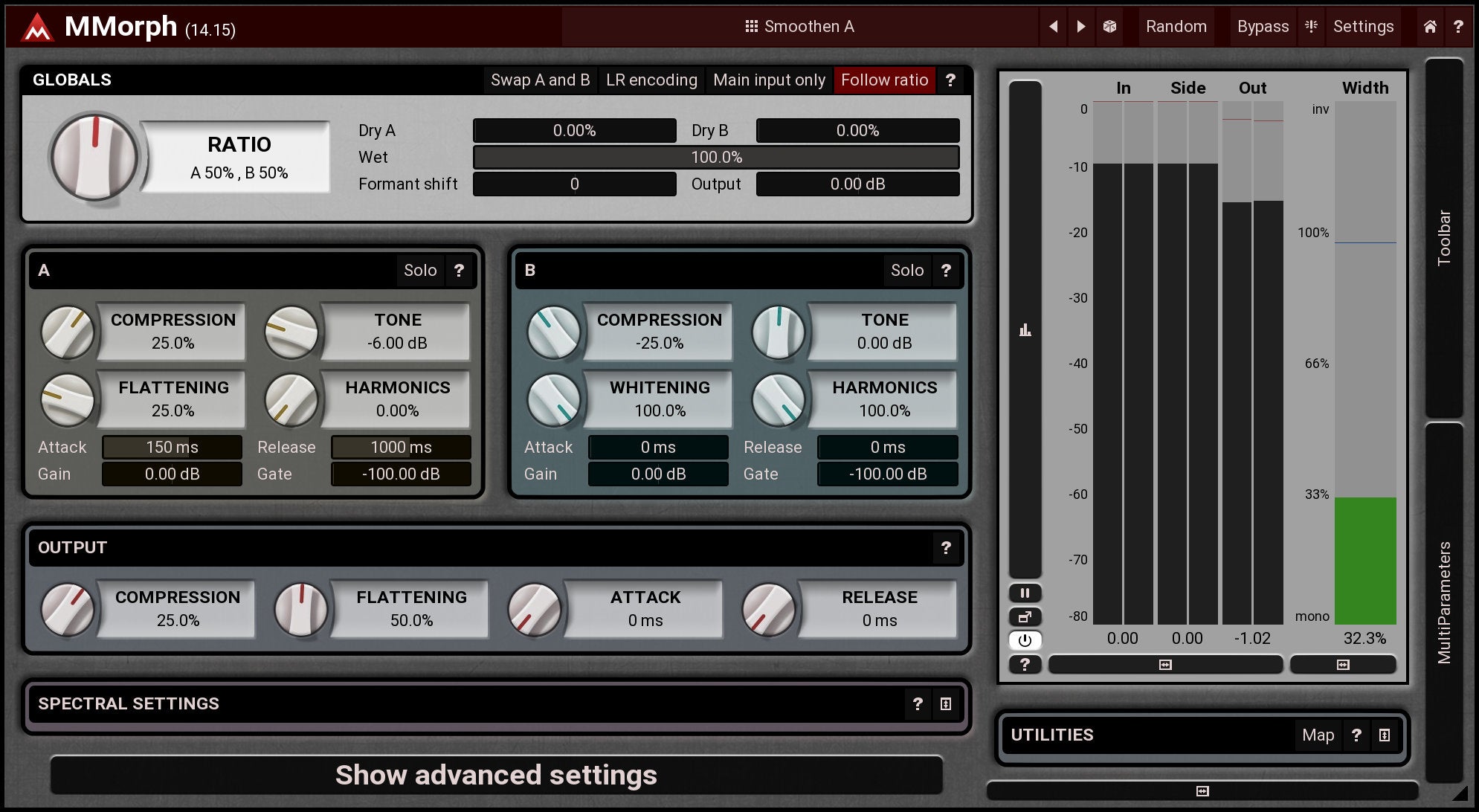The height and width of the screenshot is (812, 1479).
Task: Expand the Spectral Settings panel
Action: click(945, 704)
